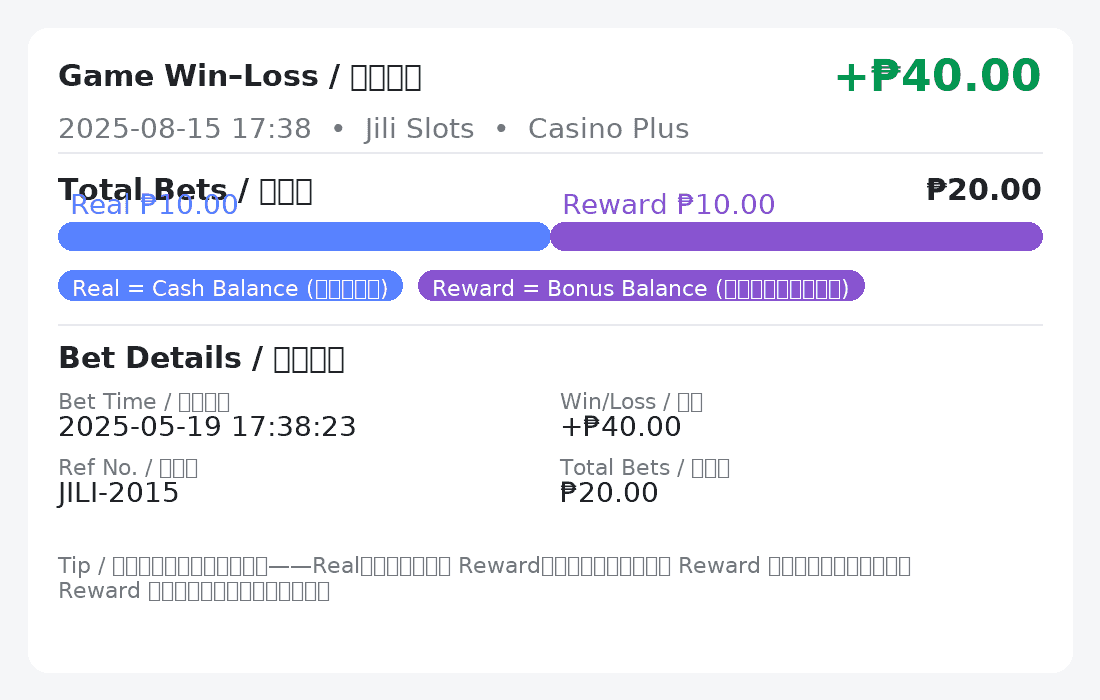Image resolution: width=1100 pixels, height=700 pixels.
Task: Select the JILI-2015 reference number
Action: click(x=118, y=494)
